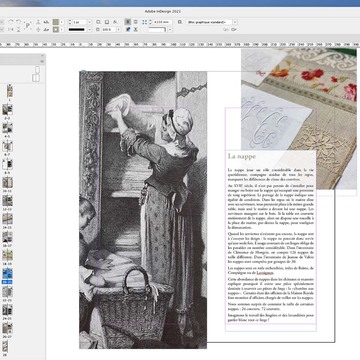Flip horizontal icon in control bar
Viewport: 360px width, 360px height.
(11, 29)
